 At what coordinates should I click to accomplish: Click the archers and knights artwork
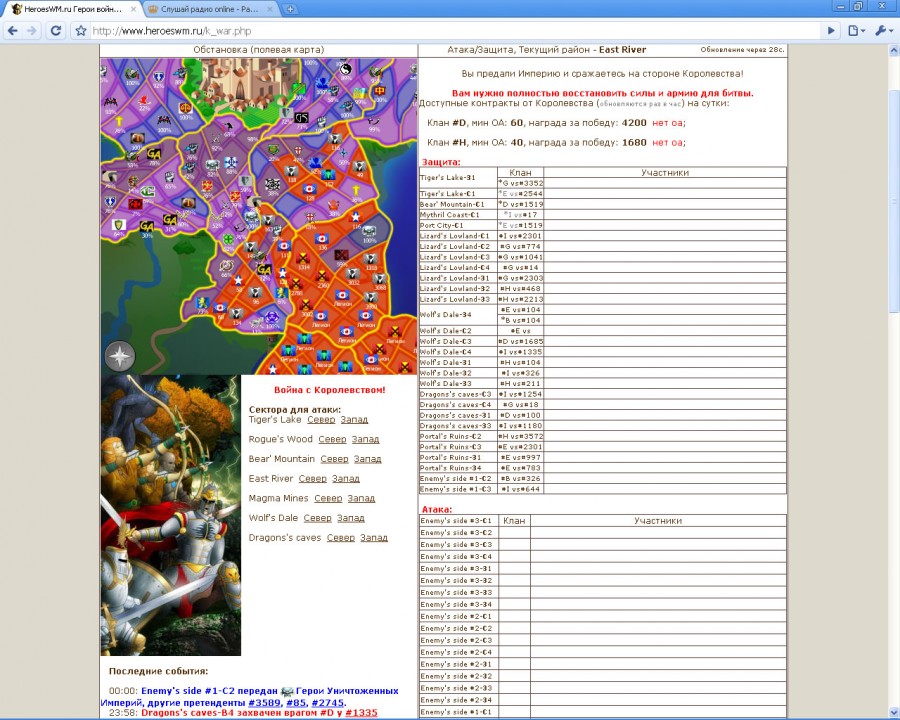pos(170,515)
